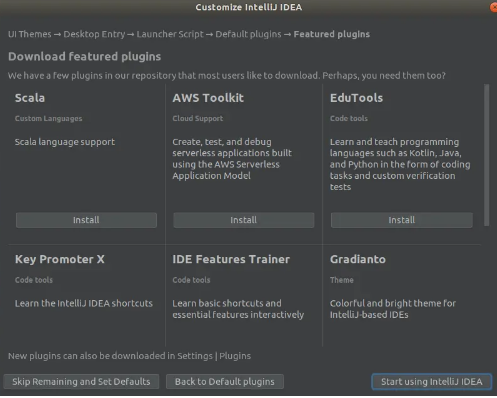Click Skip Remaining and Set Defaults
Screen dimensions: 497x398
coord(81,382)
